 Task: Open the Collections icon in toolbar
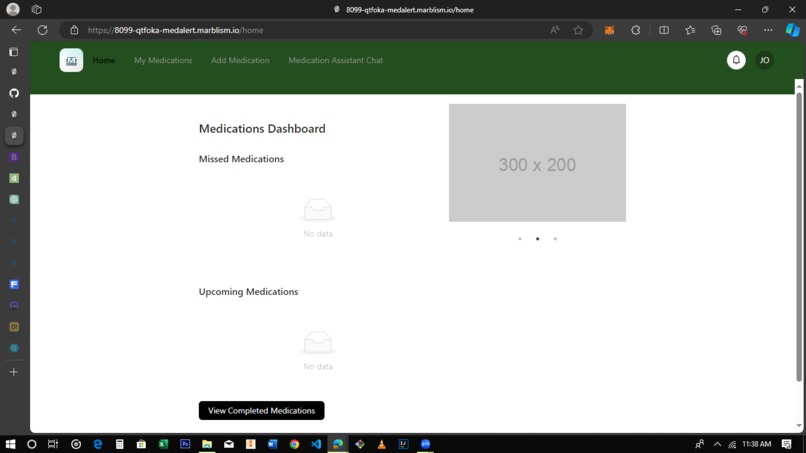tap(716, 30)
